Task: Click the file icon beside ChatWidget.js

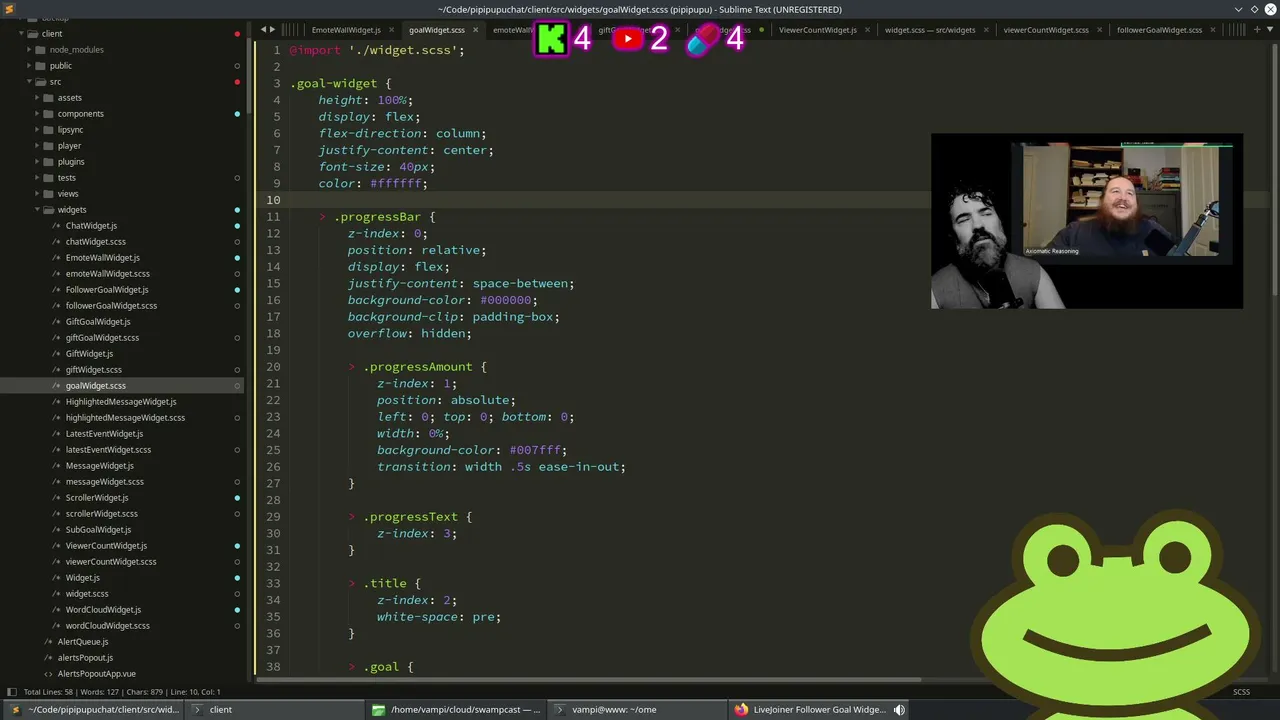Action: [56, 226]
